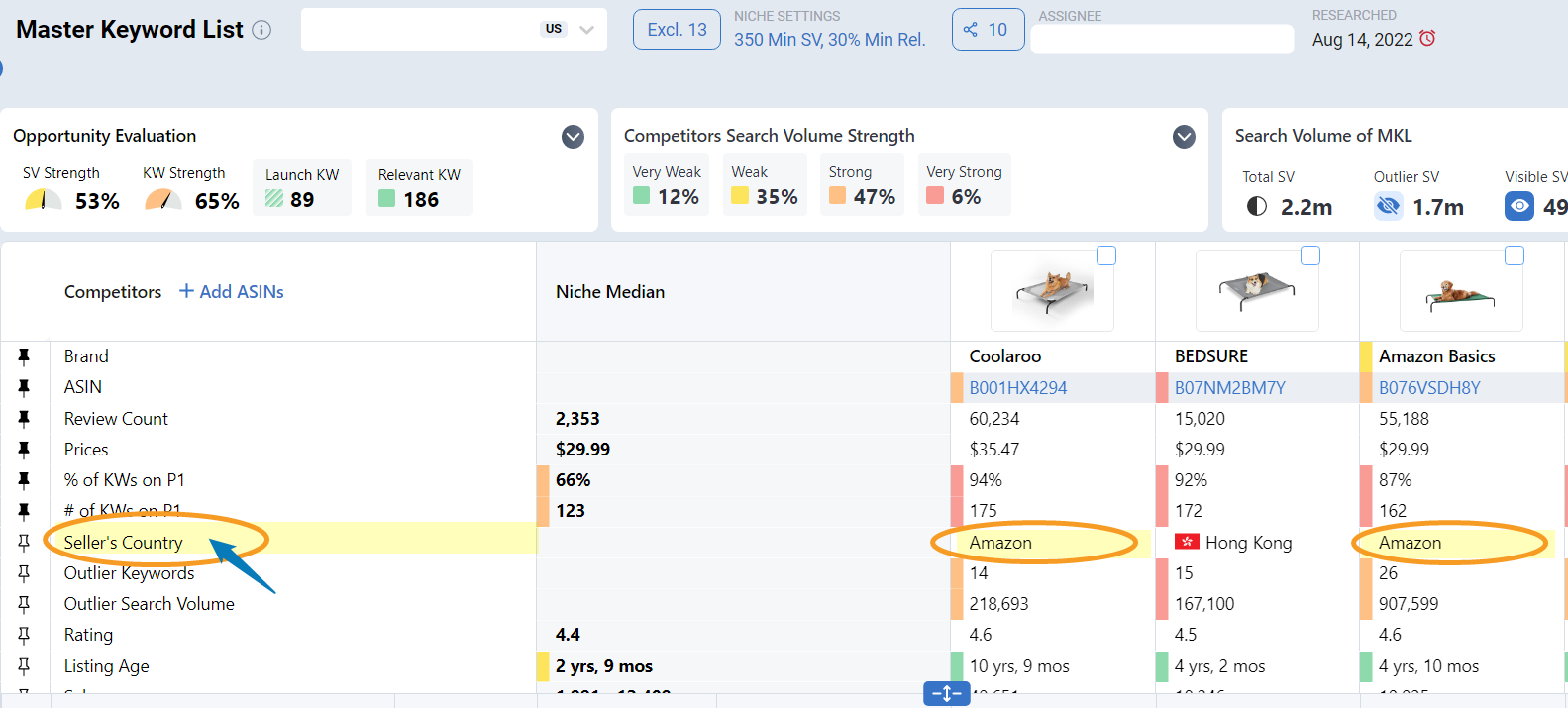
Task: Pin the Listing Age row
Action: click(24, 666)
